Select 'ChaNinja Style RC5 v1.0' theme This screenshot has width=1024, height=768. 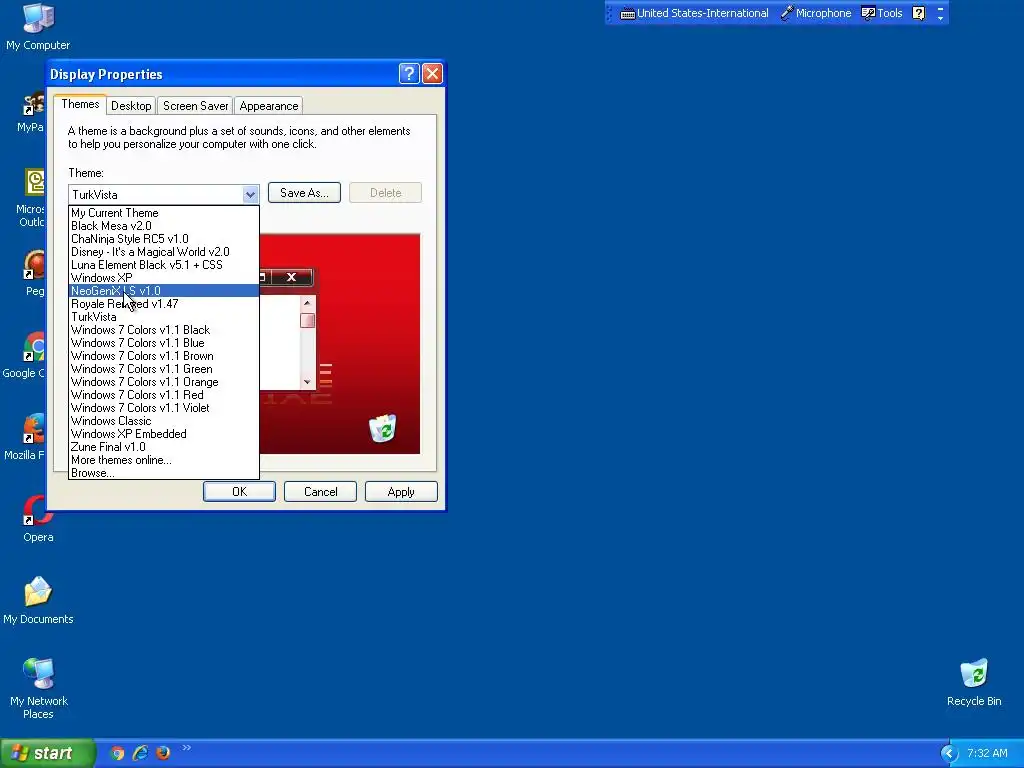[164, 239]
